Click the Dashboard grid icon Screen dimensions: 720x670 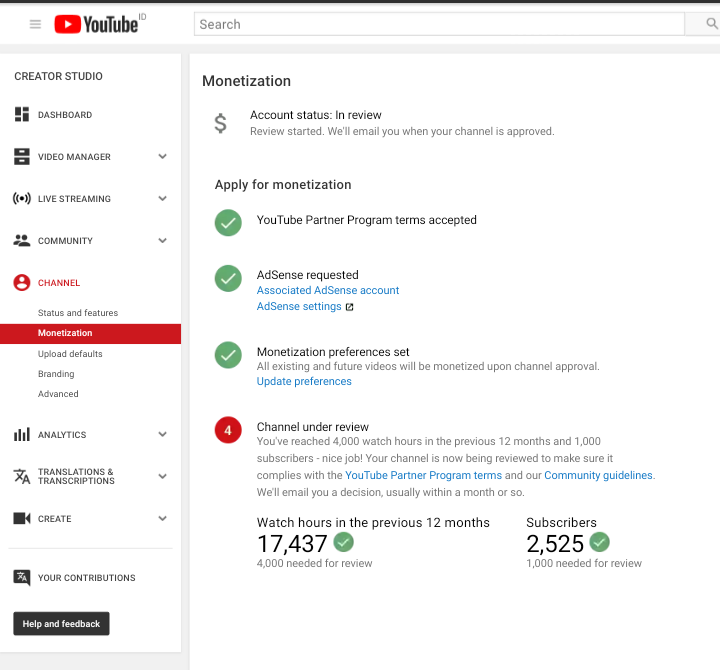(x=22, y=114)
